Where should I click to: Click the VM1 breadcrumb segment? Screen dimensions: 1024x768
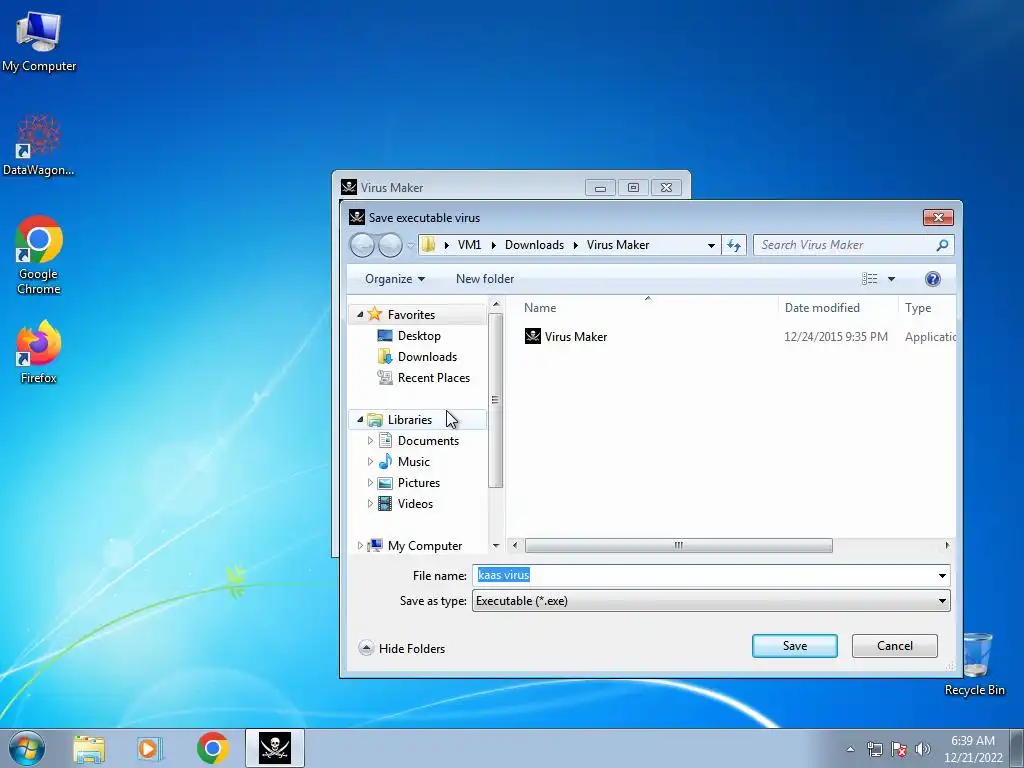(470, 245)
